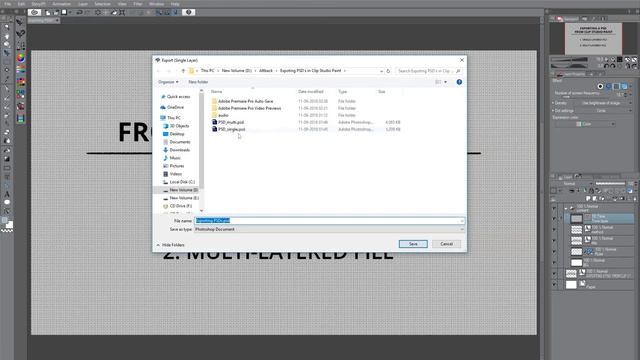Open the address bar path dropdown arrow
Screen dimensions: 640x360
point(381,71)
